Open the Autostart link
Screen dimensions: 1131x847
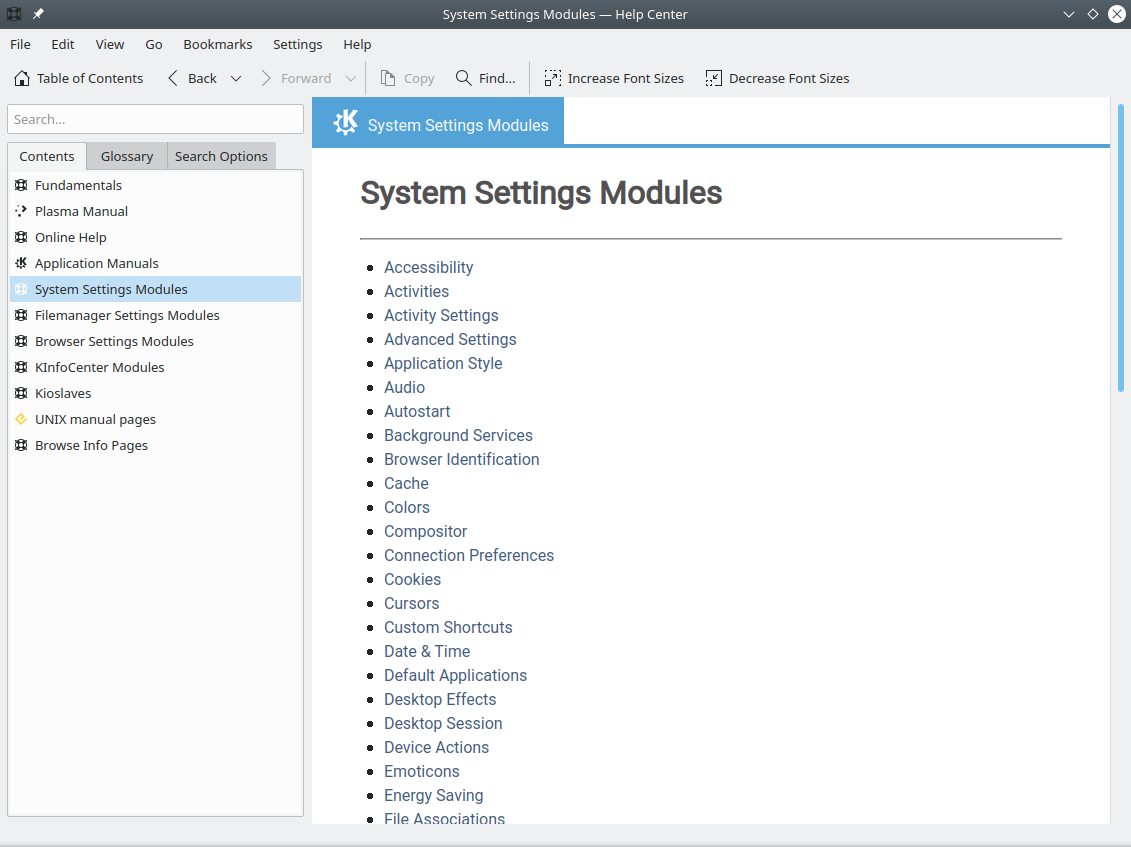click(417, 411)
